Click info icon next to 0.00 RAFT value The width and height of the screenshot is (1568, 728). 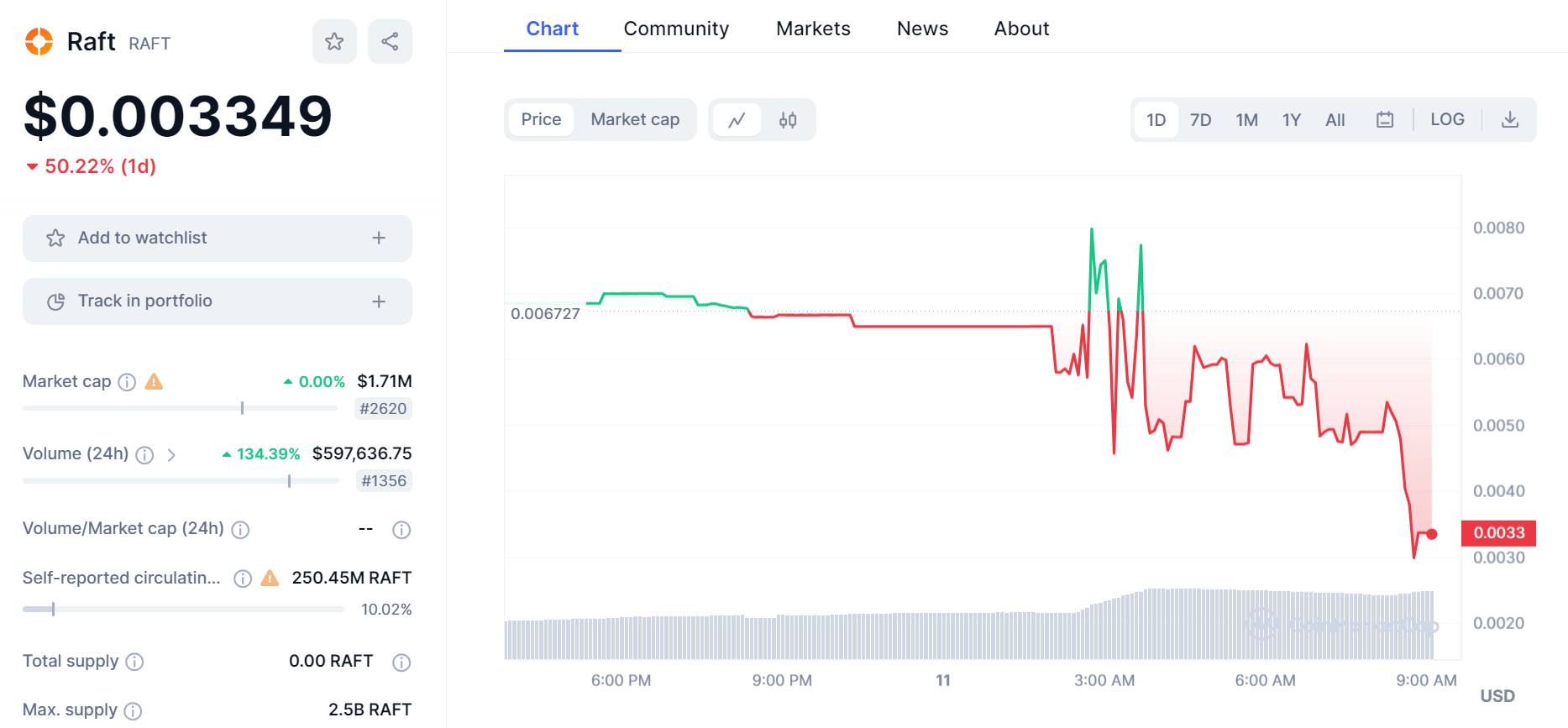401,663
